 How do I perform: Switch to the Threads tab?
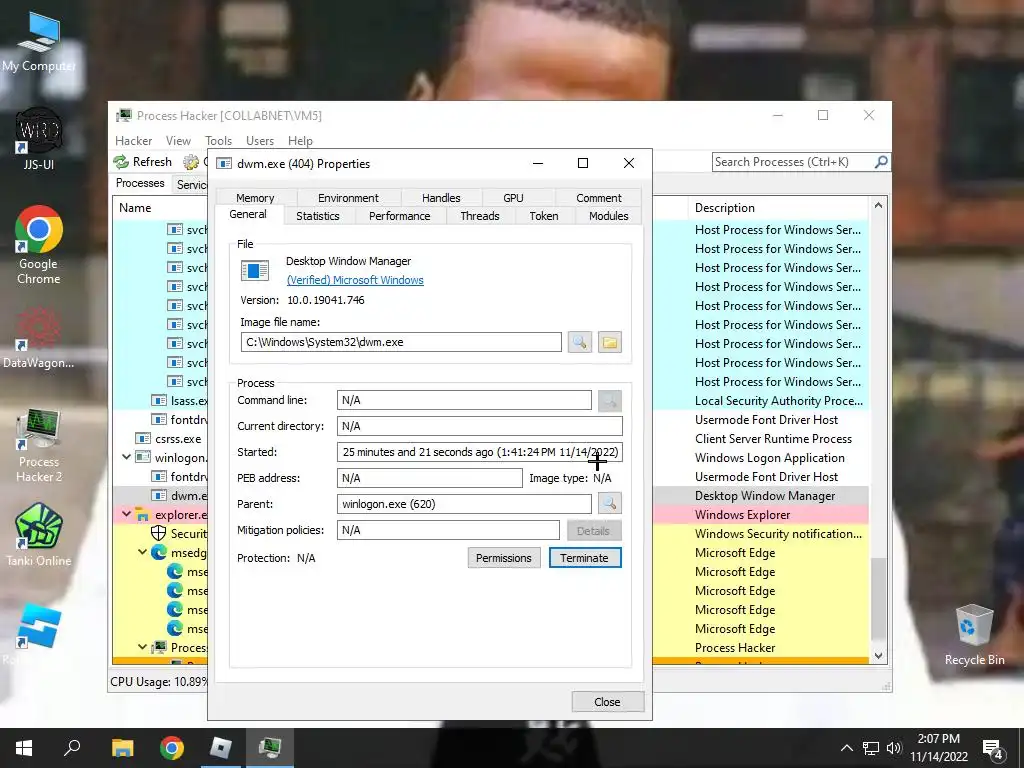point(479,216)
